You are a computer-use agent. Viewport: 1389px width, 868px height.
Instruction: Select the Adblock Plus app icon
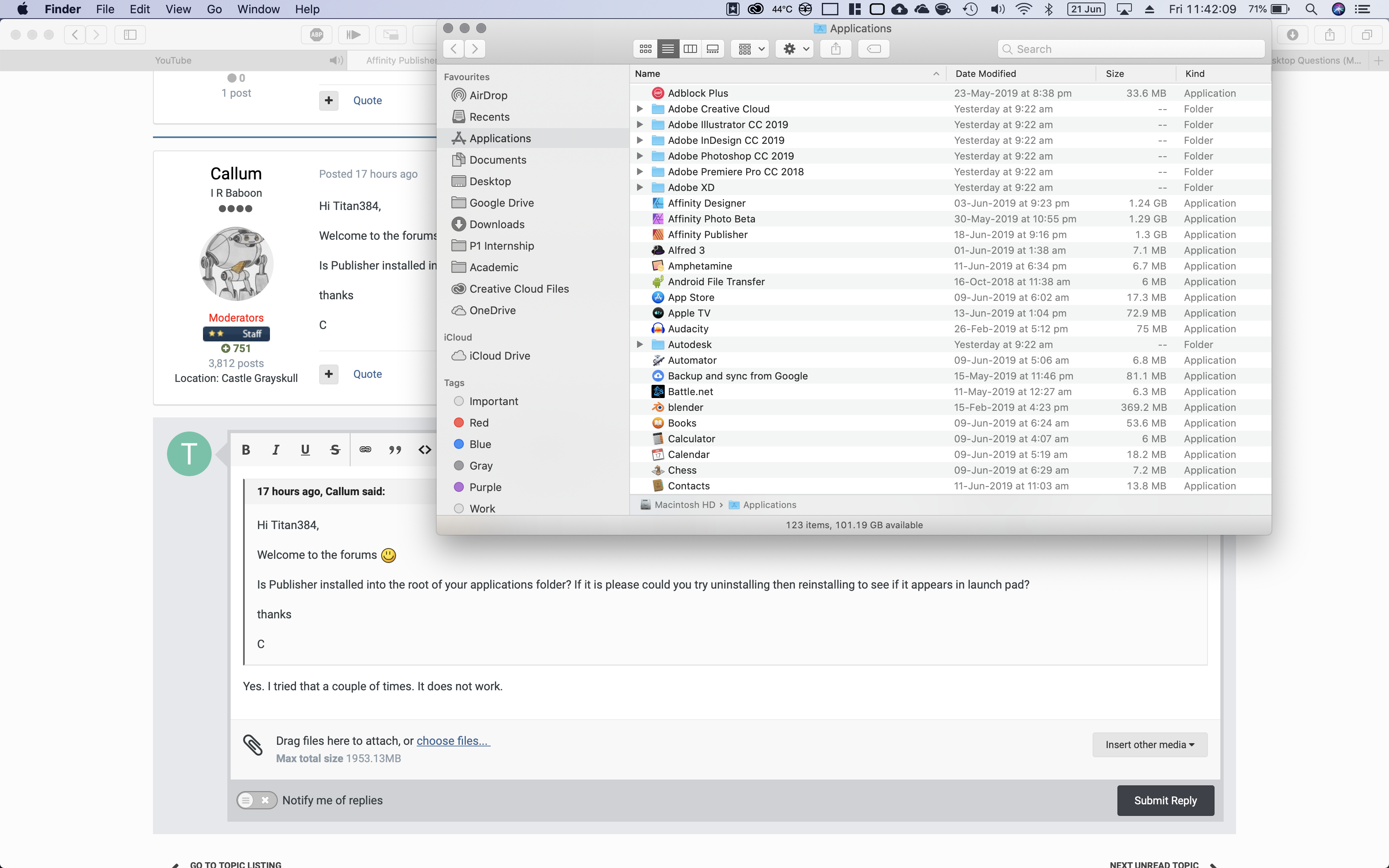pos(658,93)
